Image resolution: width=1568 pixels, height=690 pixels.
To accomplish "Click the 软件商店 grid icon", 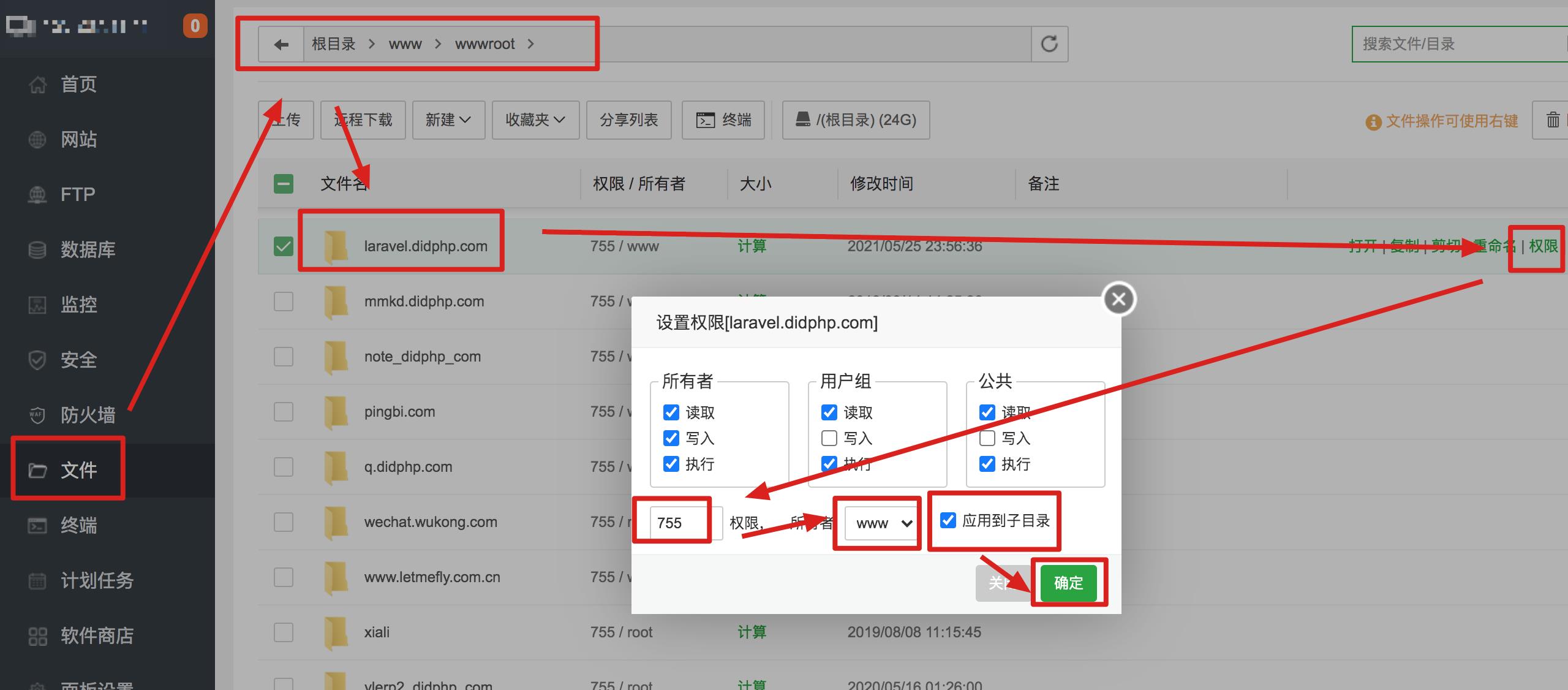I will pyautogui.click(x=37, y=636).
